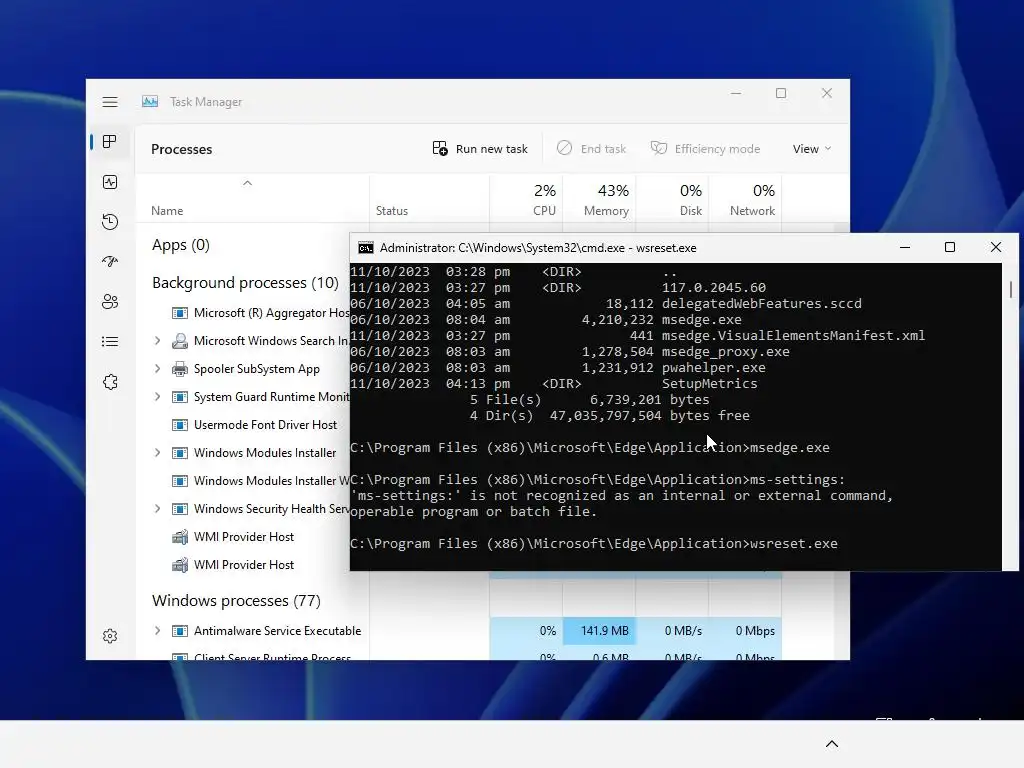
Task: Sort by Disk column header
Action: click(672, 199)
